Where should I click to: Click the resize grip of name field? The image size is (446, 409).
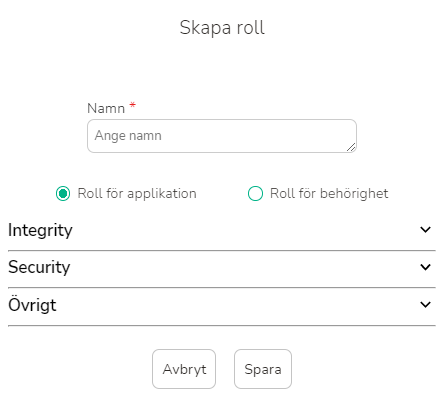tap(351, 147)
